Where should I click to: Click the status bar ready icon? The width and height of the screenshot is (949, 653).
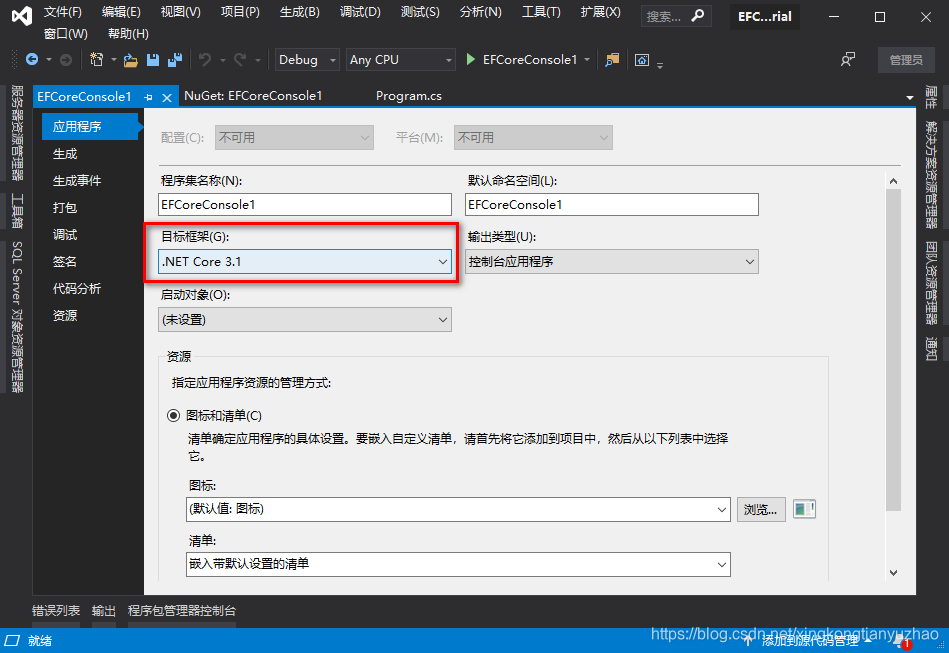coord(12,640)
